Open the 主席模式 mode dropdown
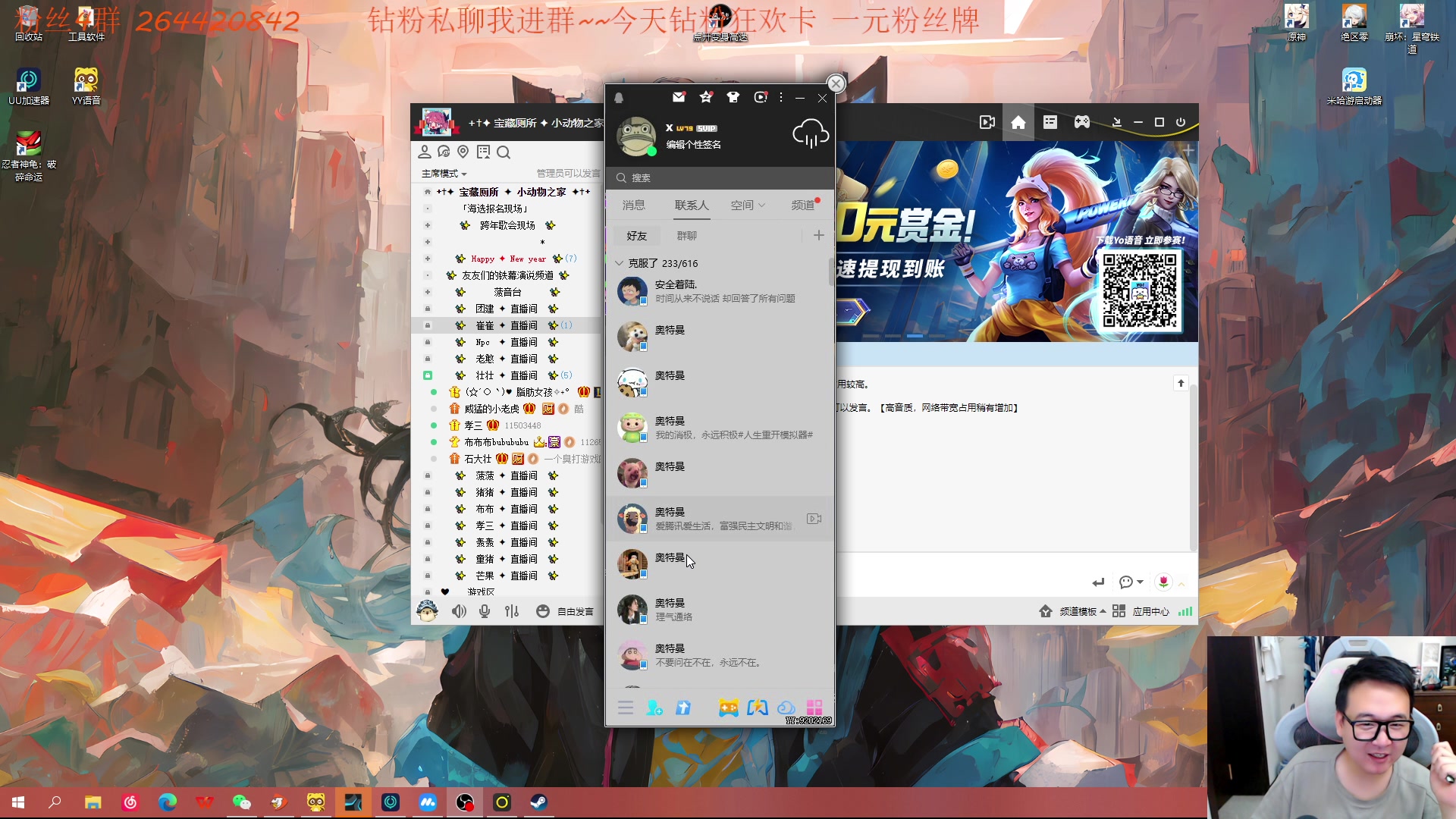 [x=444, y=174]
